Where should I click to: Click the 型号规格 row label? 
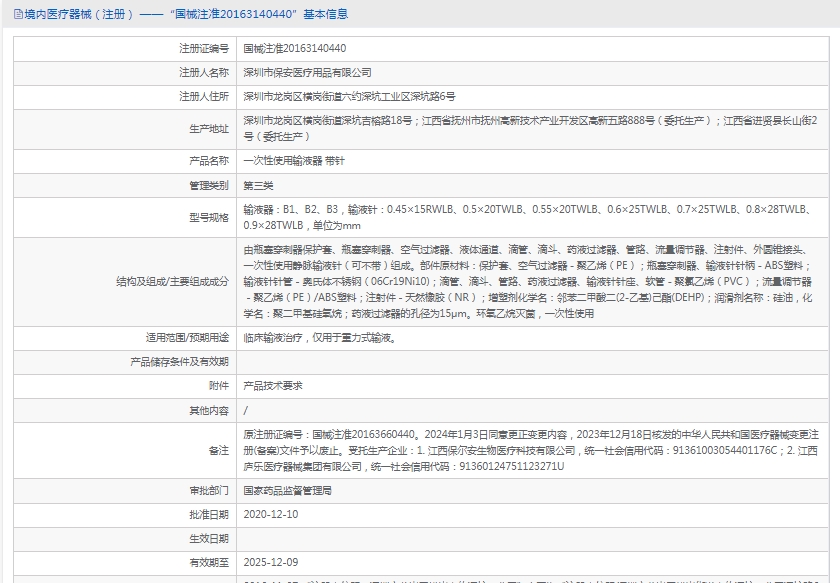208,217
